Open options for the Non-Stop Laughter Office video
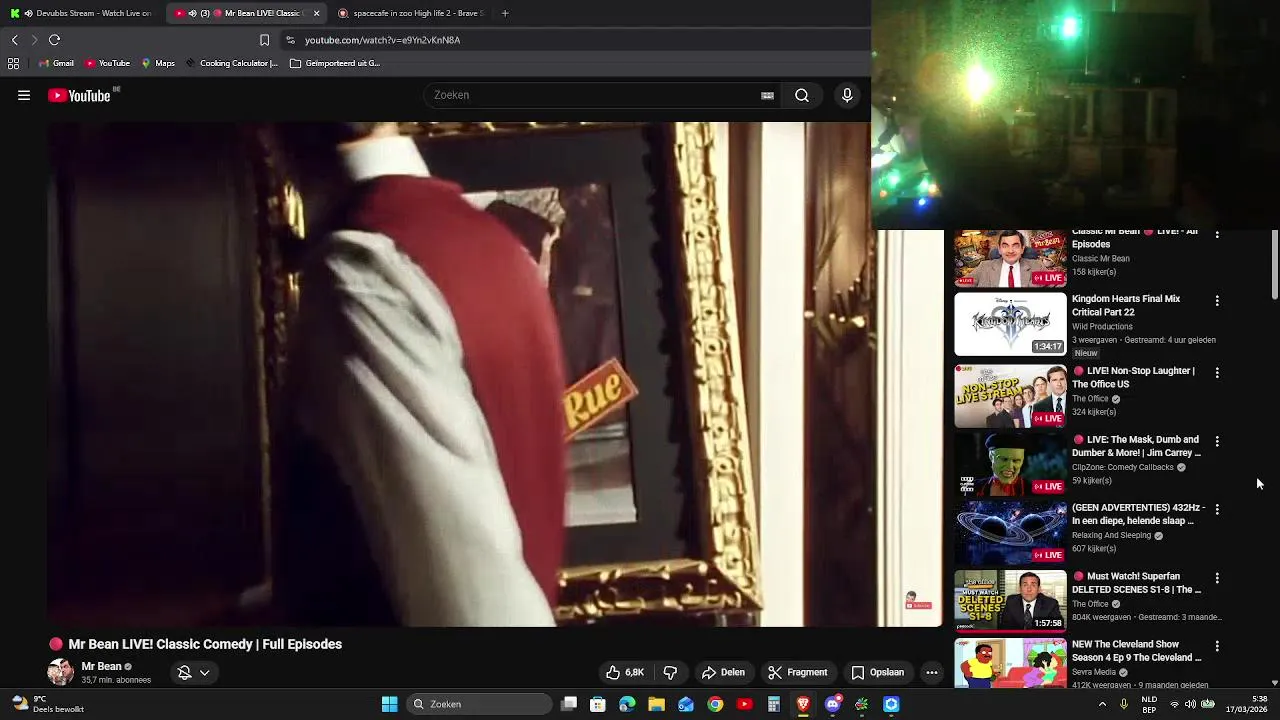This screenshot has height=720, width=1280. click(x=1217, y=372)
